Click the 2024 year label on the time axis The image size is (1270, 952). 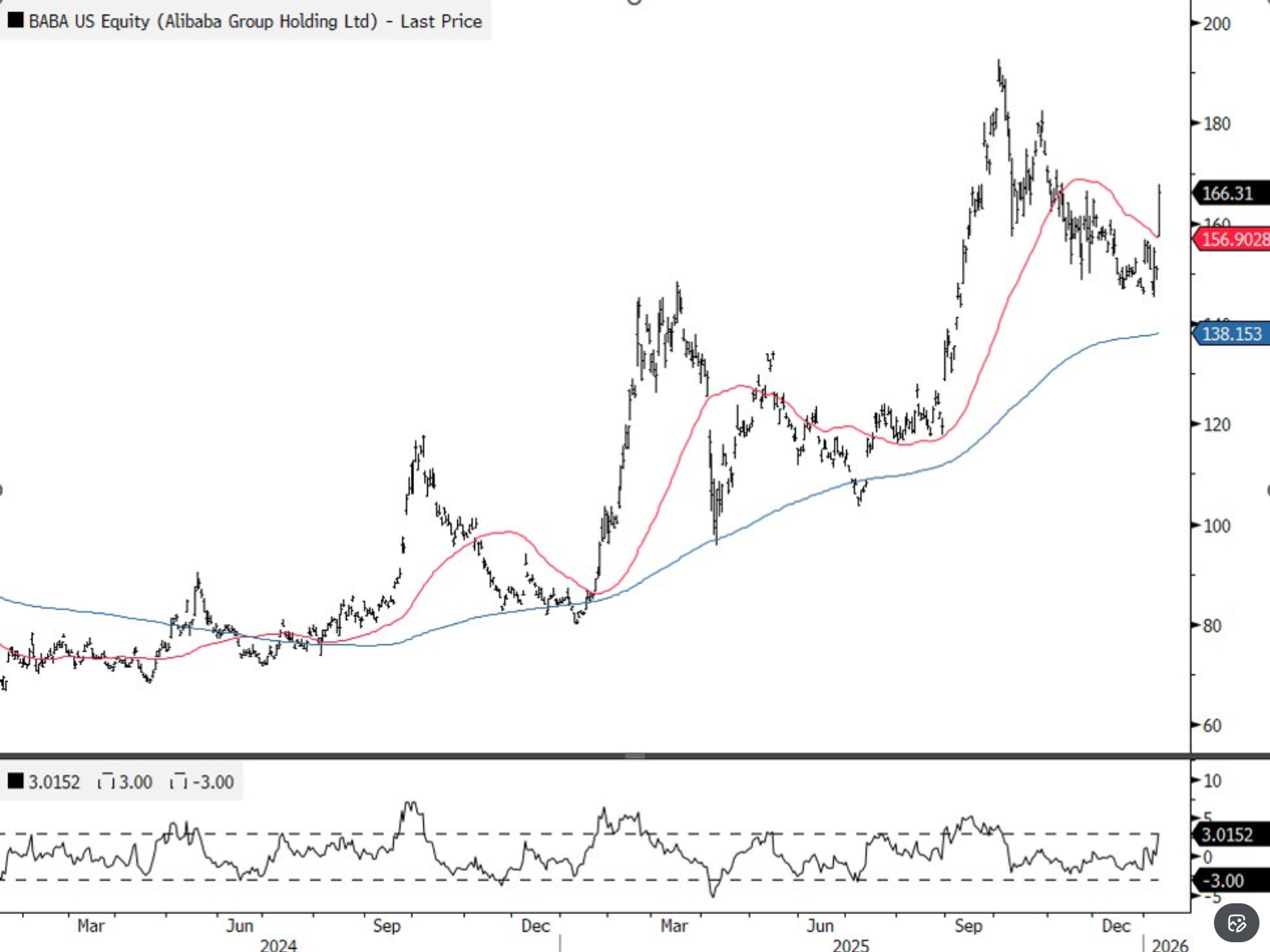[x=278, y=945]
